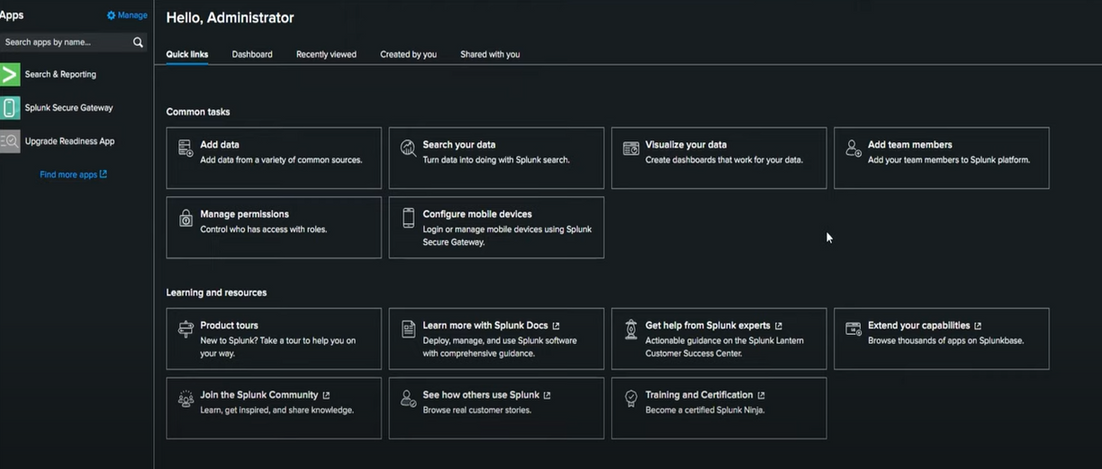This screenshot has width=1102, height=469.
Task: Open the Shared with you tab
Action: click(490, 54)
